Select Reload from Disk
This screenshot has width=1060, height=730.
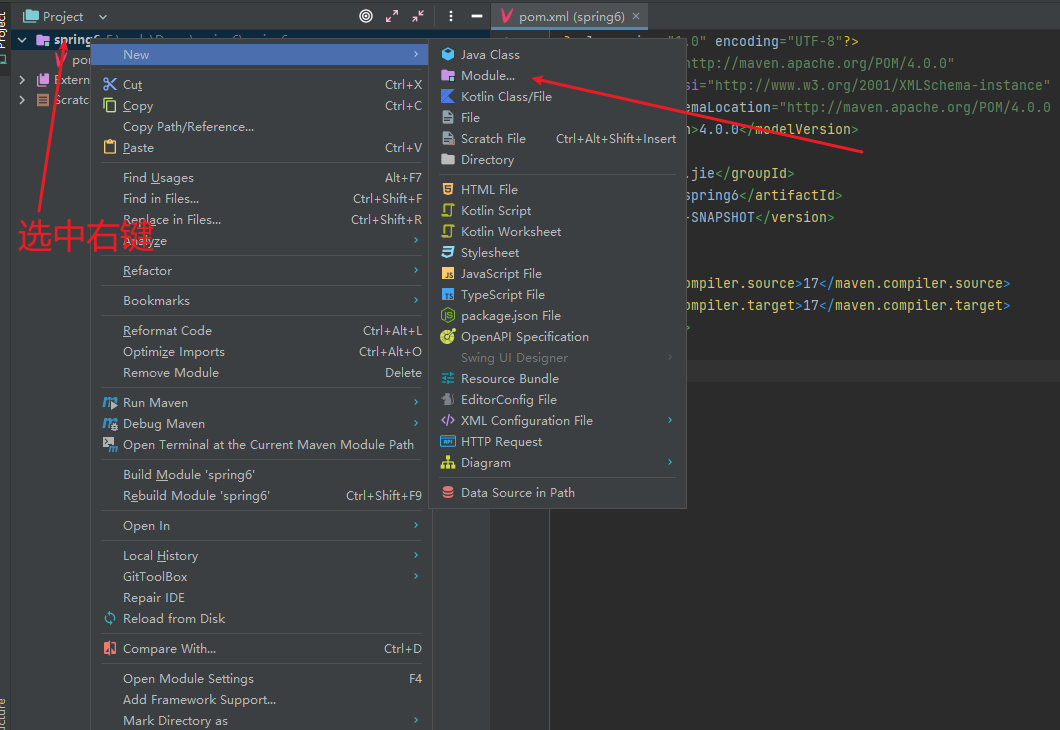pyautogui.click(x=260, y=618)
